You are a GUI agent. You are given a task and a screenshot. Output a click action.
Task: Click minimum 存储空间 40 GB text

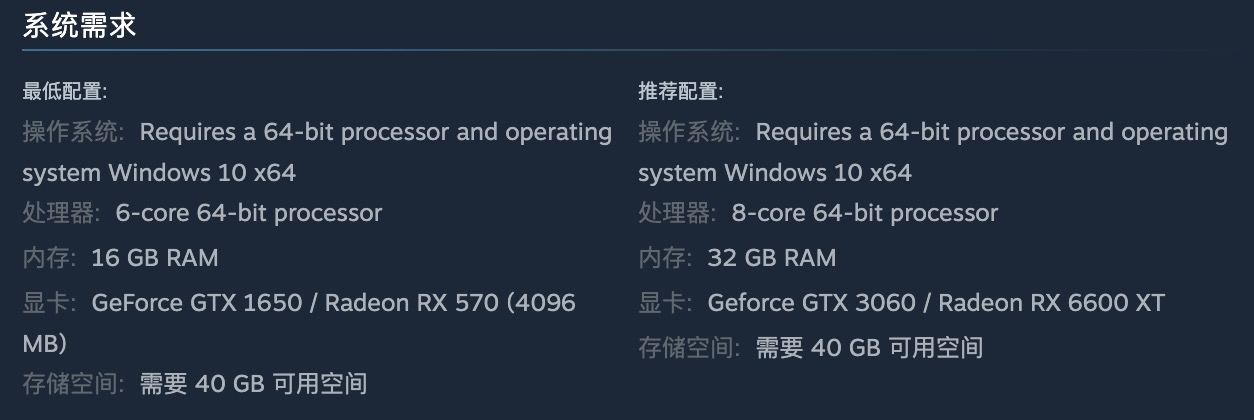[253, 383]
